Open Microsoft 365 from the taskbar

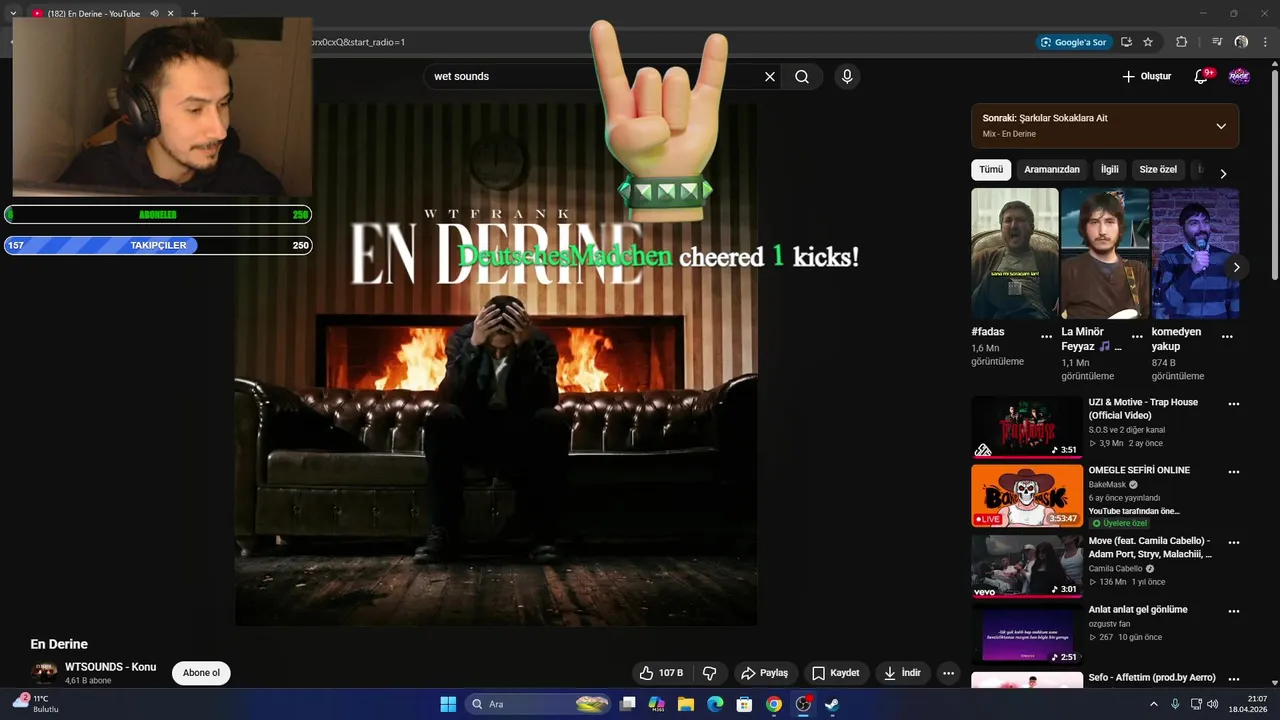(x=657, y=704)
